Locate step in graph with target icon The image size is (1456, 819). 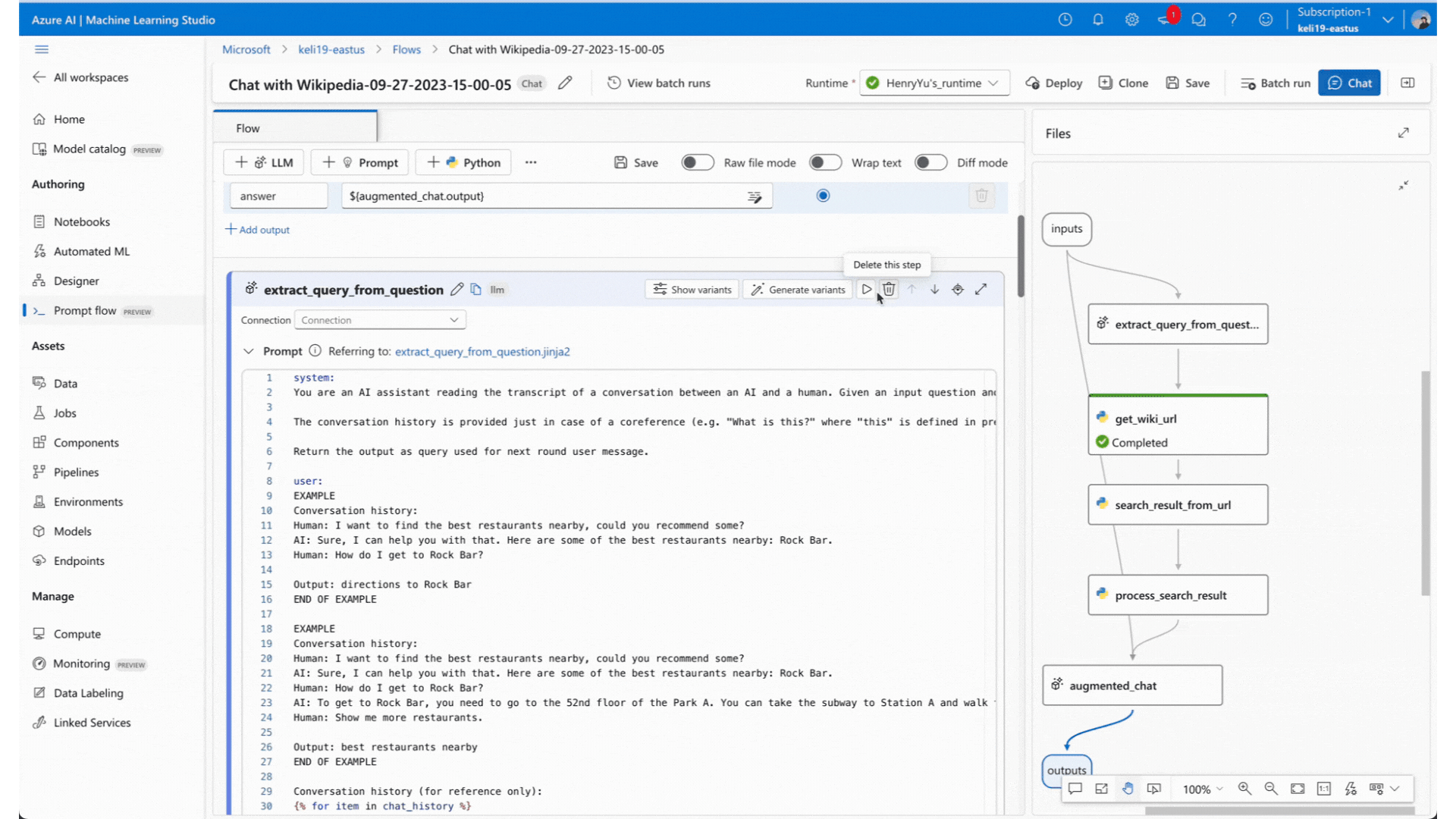pos(958,290)
